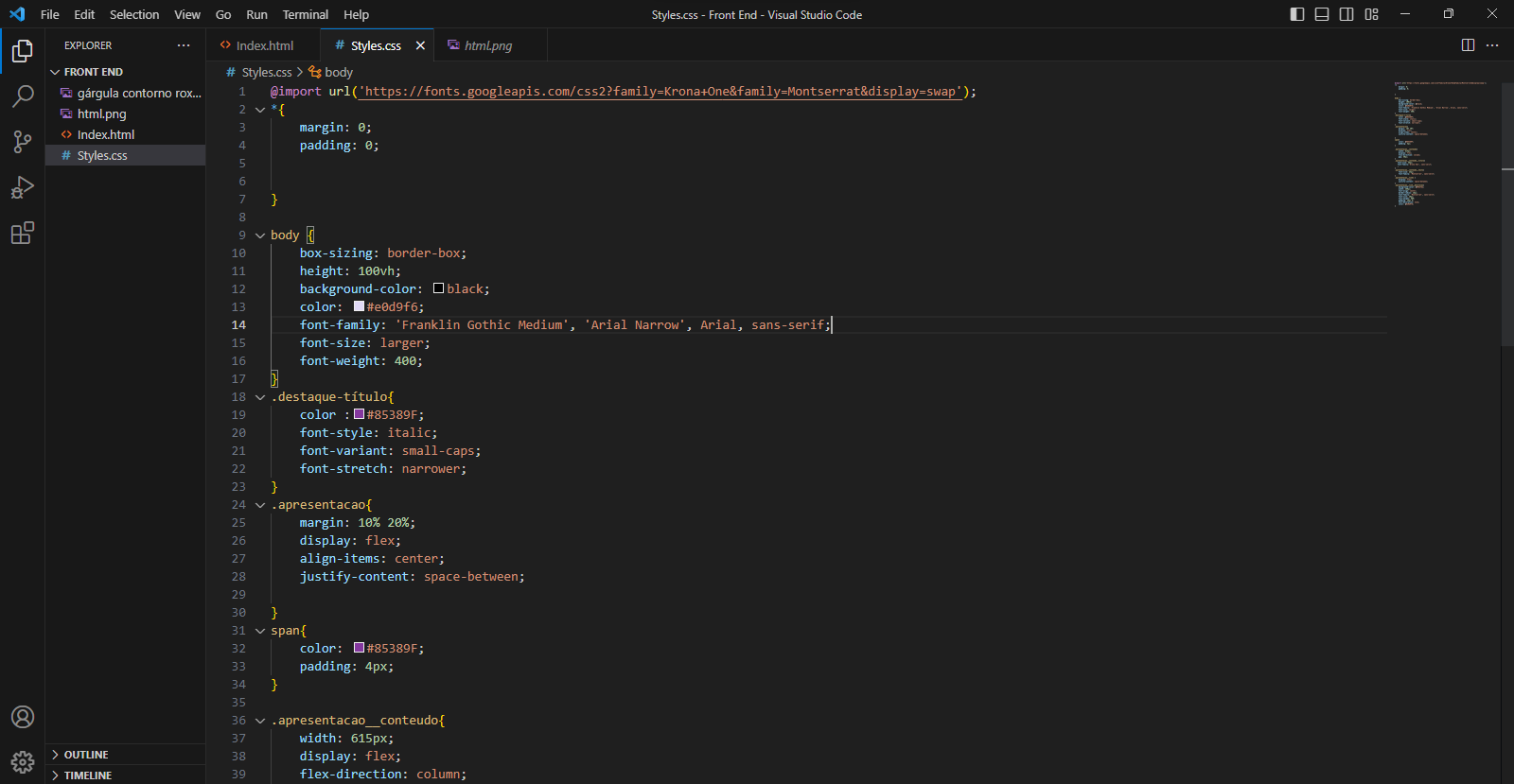Fold the universal selector rule at line 2
The image size is (1514, 784).
click(260, 110)
